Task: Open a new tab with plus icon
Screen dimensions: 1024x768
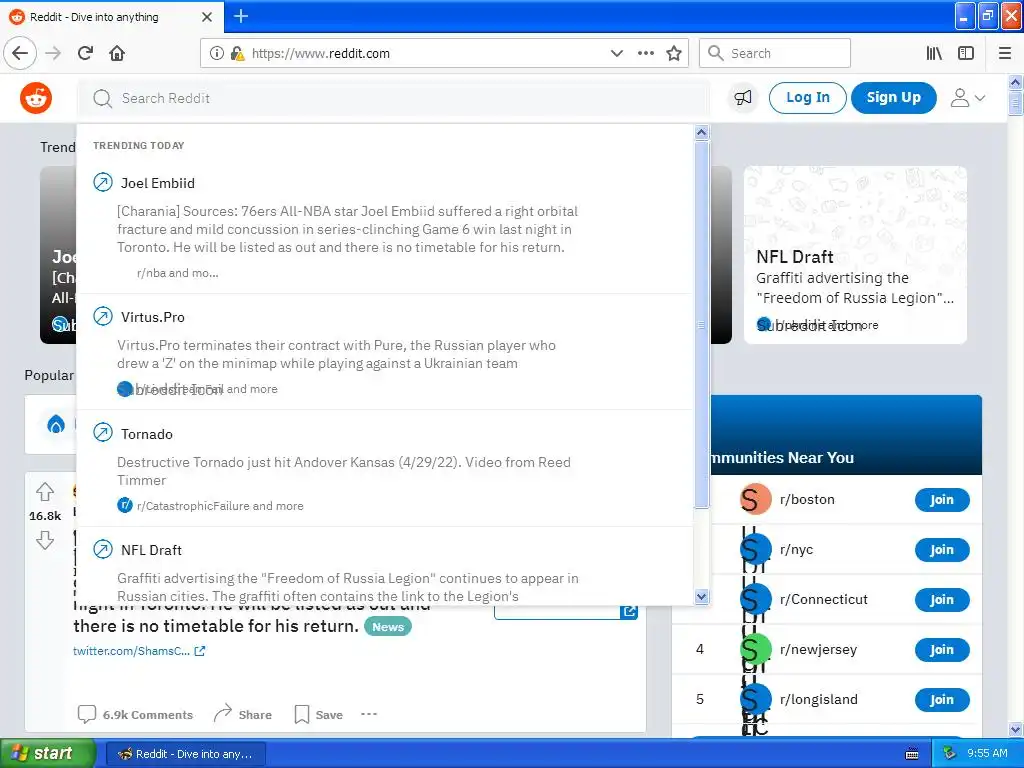Action: (x=241, y=16)
